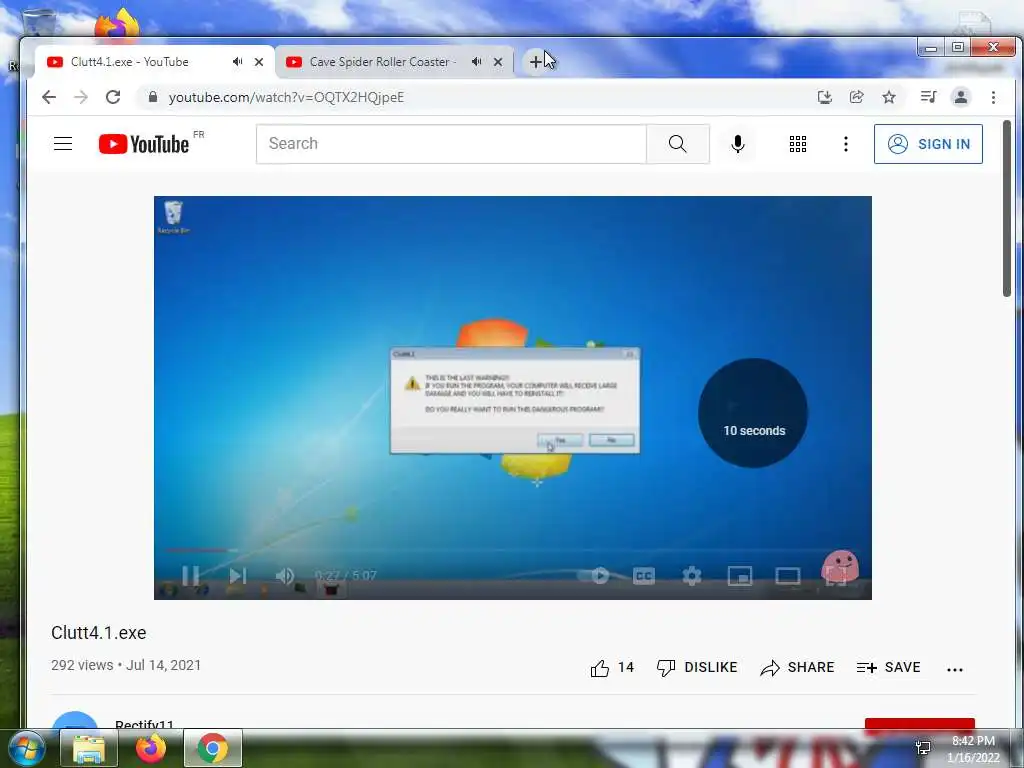Enable theater mode

788,575
